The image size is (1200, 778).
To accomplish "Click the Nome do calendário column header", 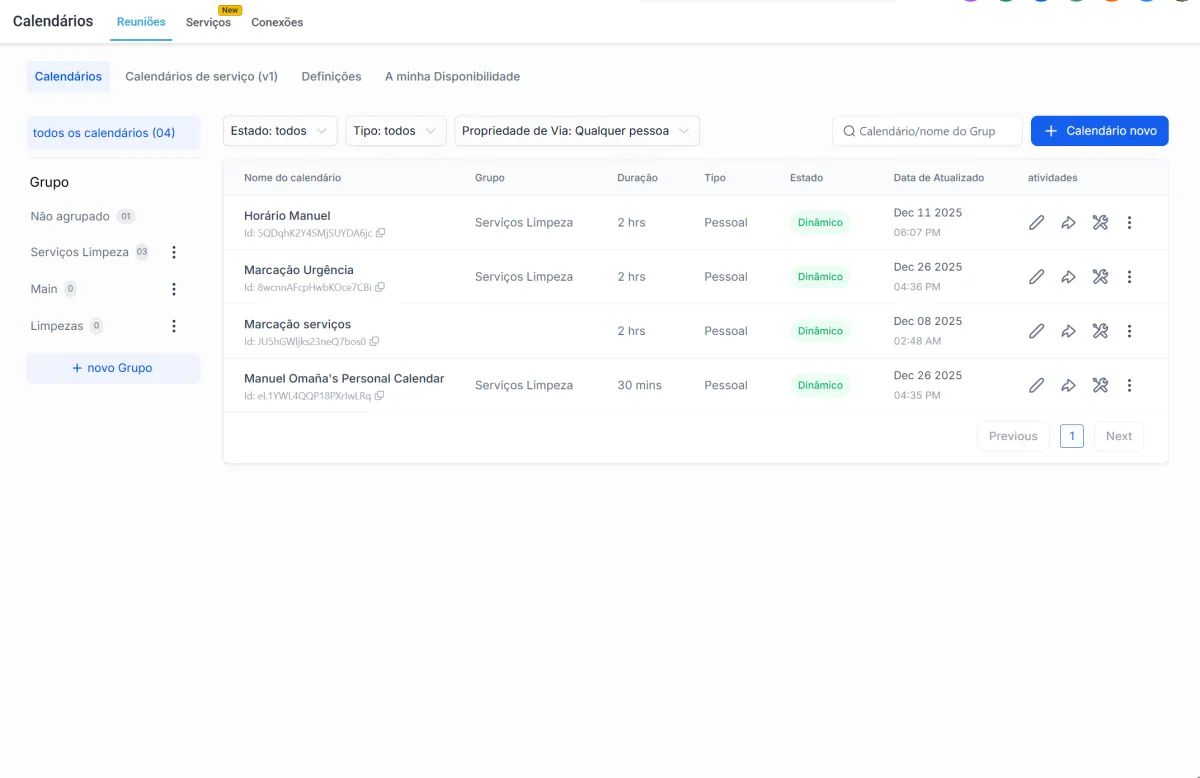I will tap(292, 178).
